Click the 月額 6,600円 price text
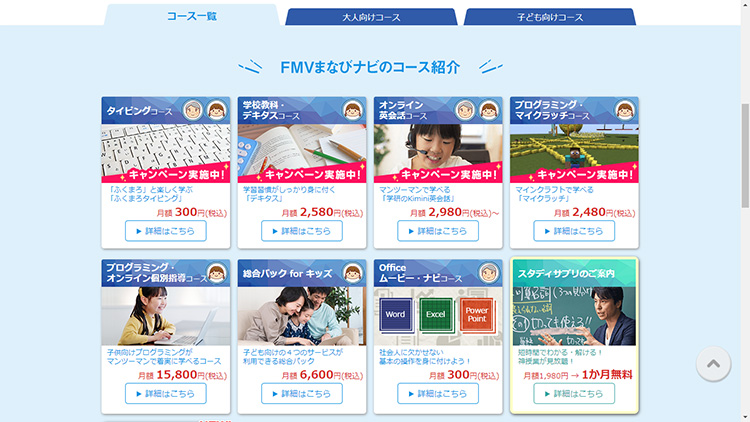 pyautogui.click(x=322, y=375)
